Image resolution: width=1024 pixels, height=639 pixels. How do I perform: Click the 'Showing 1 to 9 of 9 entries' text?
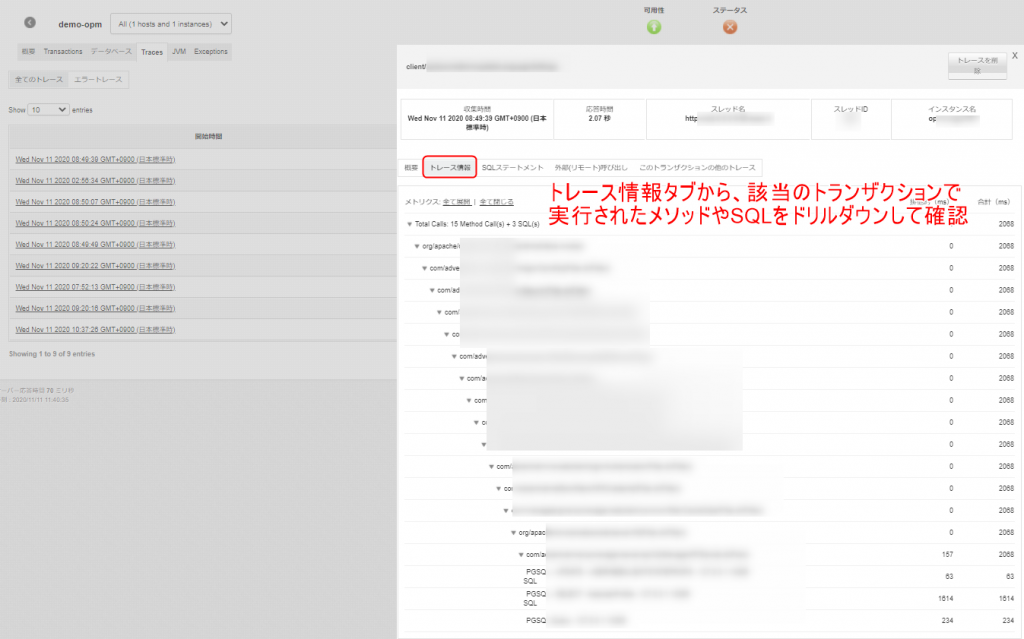(52, 354)
